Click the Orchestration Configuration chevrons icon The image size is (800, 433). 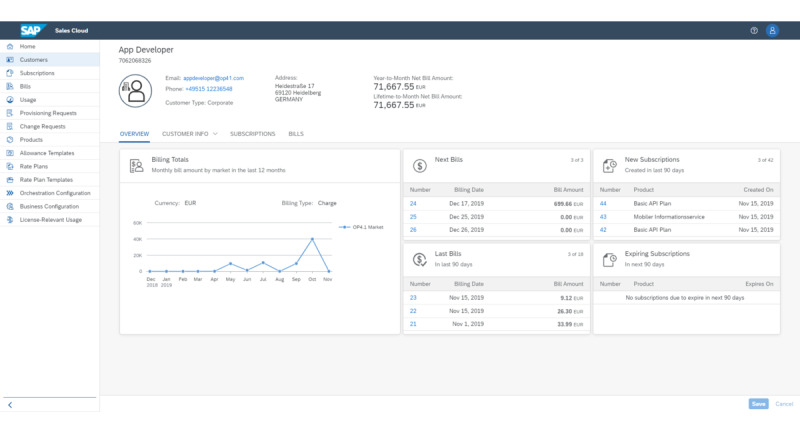coord(10,193)
